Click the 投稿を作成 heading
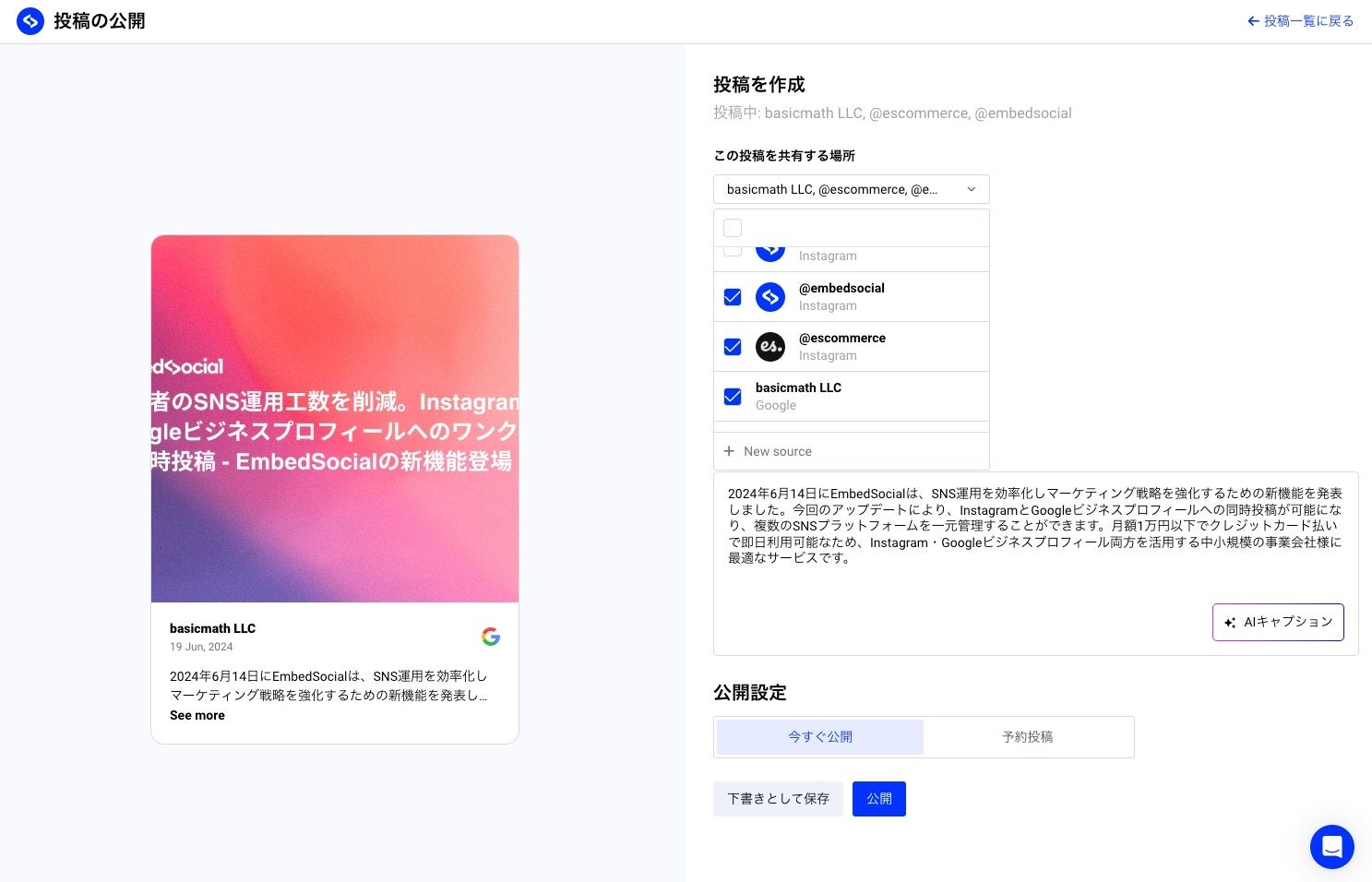This screenshot has width=1372, height=882. [759, 85]
